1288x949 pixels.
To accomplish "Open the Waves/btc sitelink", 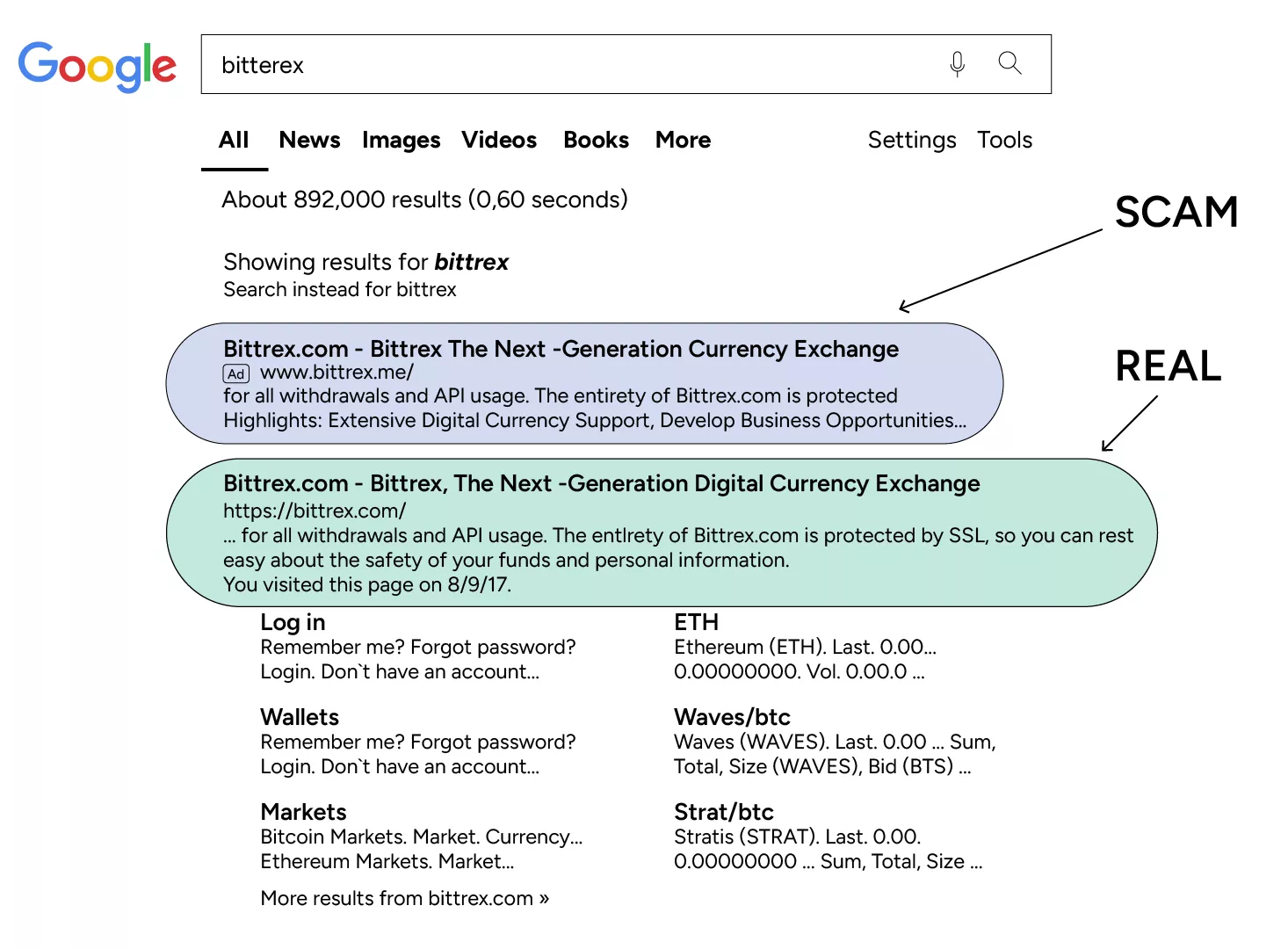I will pyautogui.click(x=732, y=718).
